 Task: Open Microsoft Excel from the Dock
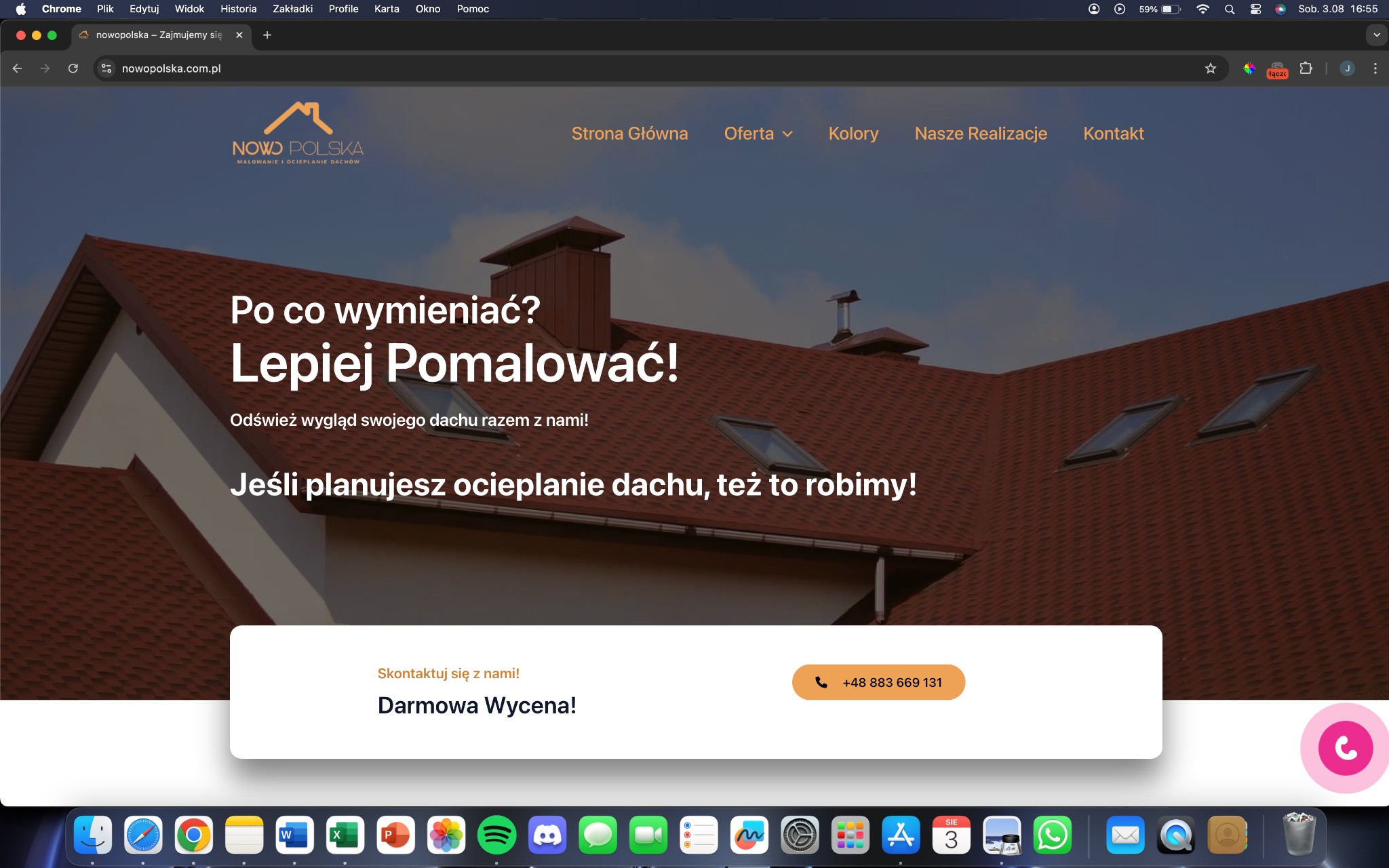click(346, 835)
